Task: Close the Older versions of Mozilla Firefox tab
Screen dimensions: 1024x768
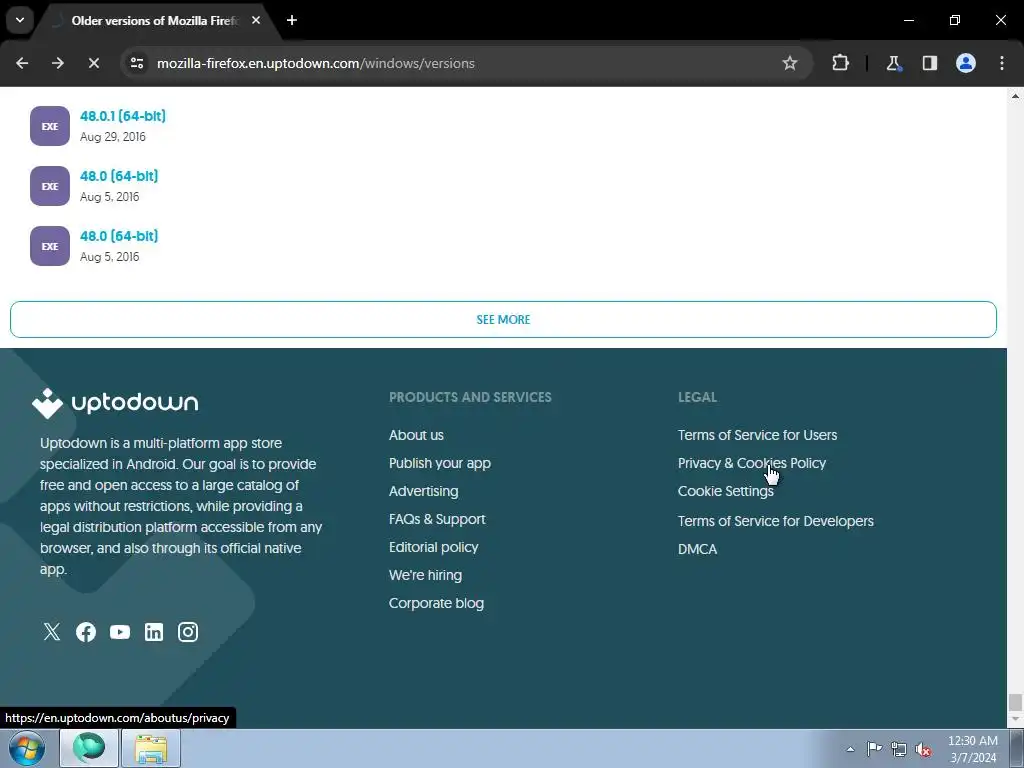Action: click(x=256, y=20)
